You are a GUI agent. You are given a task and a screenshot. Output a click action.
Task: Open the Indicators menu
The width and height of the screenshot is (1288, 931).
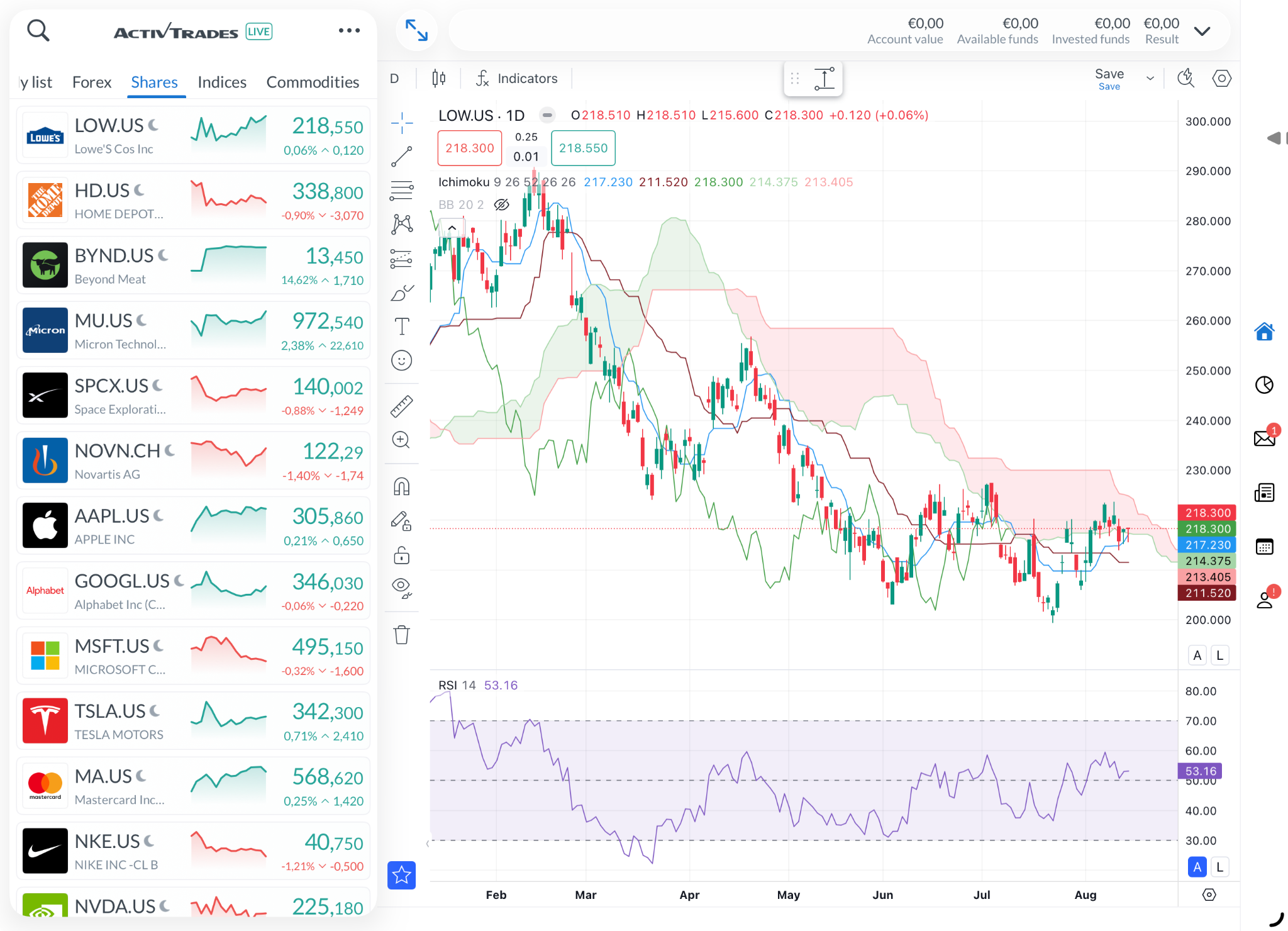click(x=517, y=79)
